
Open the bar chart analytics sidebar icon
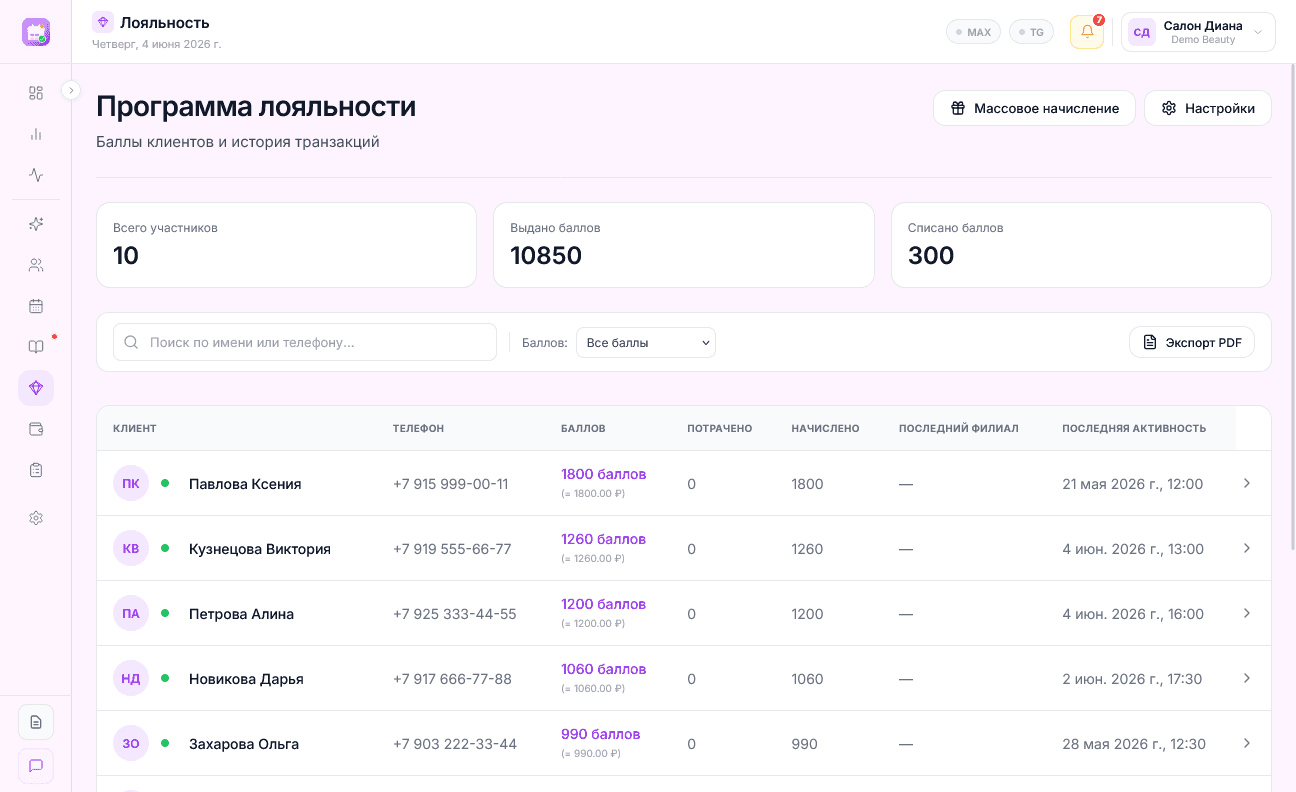[x=36, y=134]
